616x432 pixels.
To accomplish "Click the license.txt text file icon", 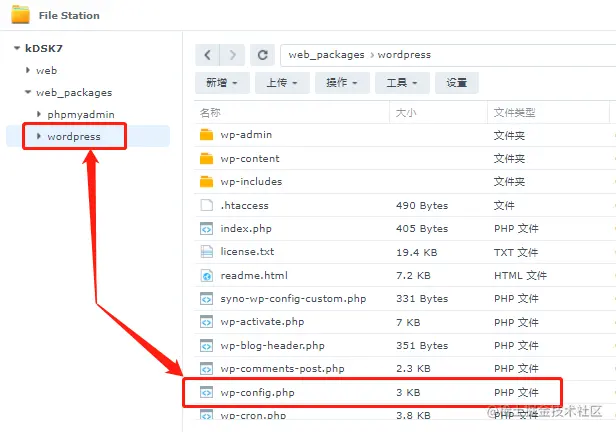I will coord(206,251).
